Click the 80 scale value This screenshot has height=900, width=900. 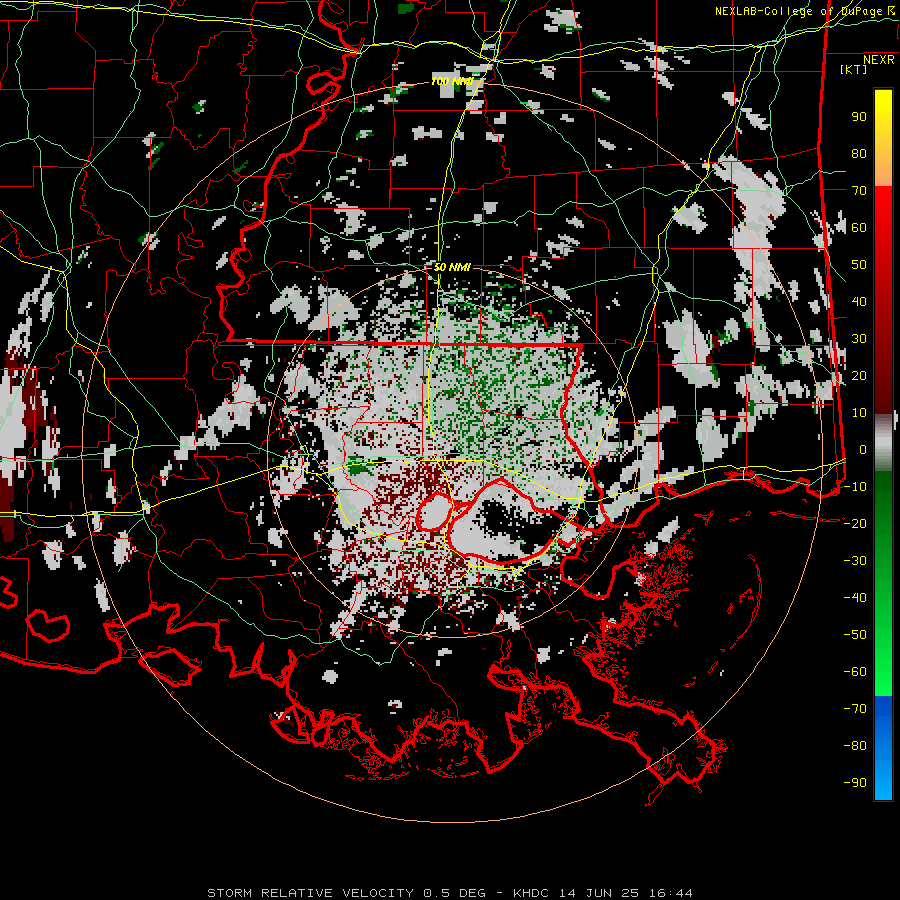point(859,153)
